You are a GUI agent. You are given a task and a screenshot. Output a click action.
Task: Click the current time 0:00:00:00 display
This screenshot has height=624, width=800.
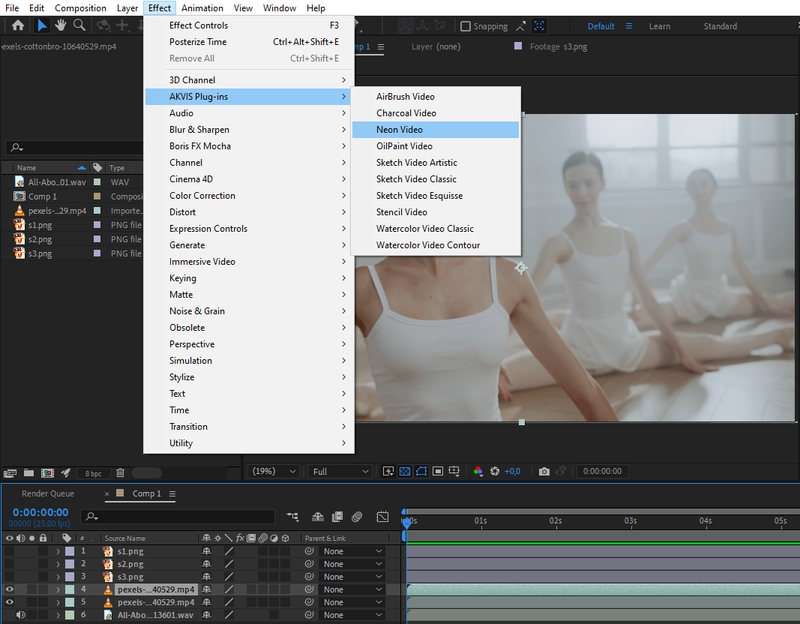pyautogui.click(x=40, y=512)
